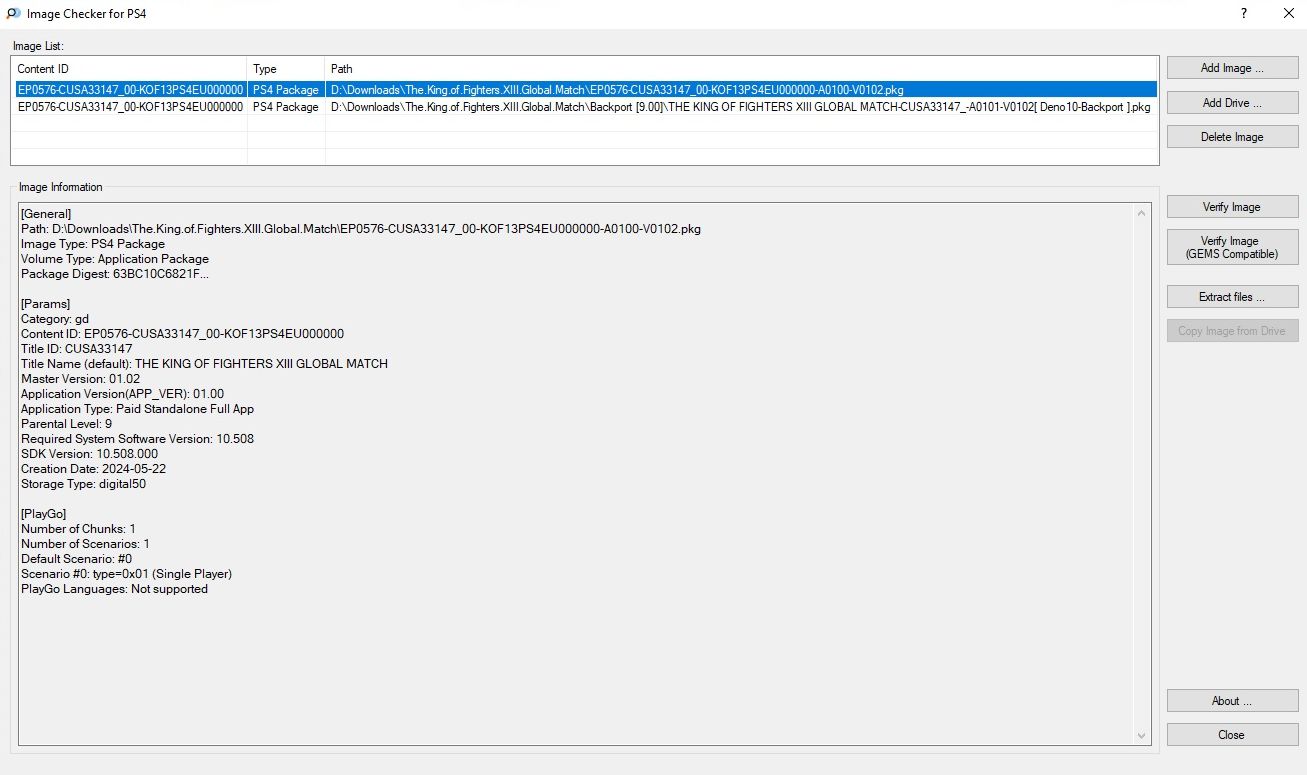Click the Title ID: CUSA33147 line
The width and height of the screenshot is (1307, 775).
coord(76,349)
